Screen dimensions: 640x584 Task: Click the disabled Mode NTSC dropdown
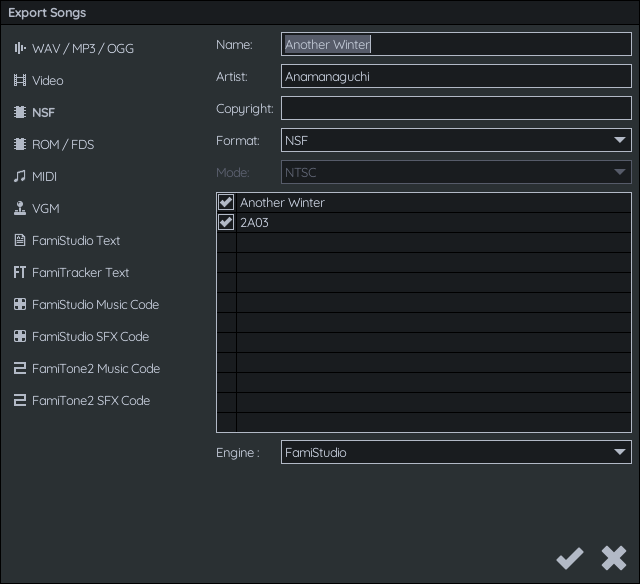[456, 172]
